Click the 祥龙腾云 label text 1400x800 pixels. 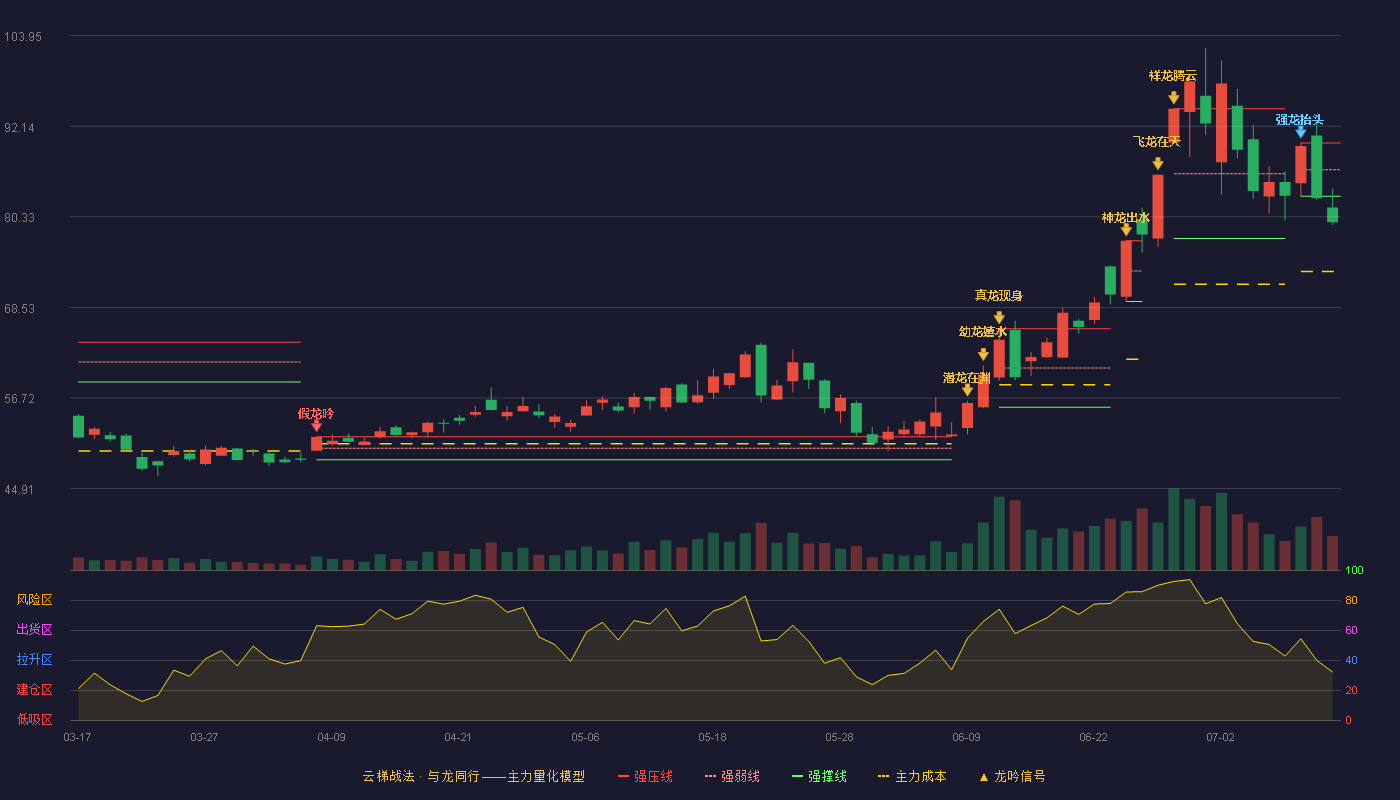click(x=1173, y=75)
